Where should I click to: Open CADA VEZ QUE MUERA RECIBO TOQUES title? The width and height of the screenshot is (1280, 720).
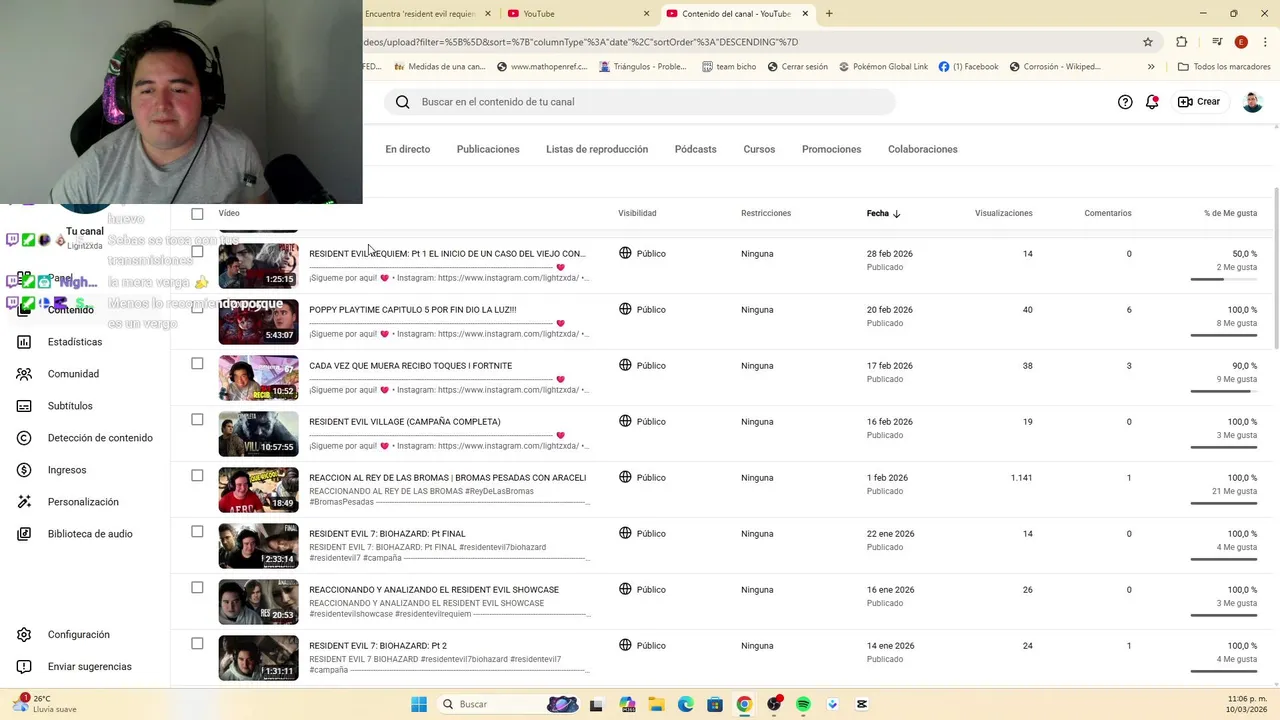coord(410,366)
